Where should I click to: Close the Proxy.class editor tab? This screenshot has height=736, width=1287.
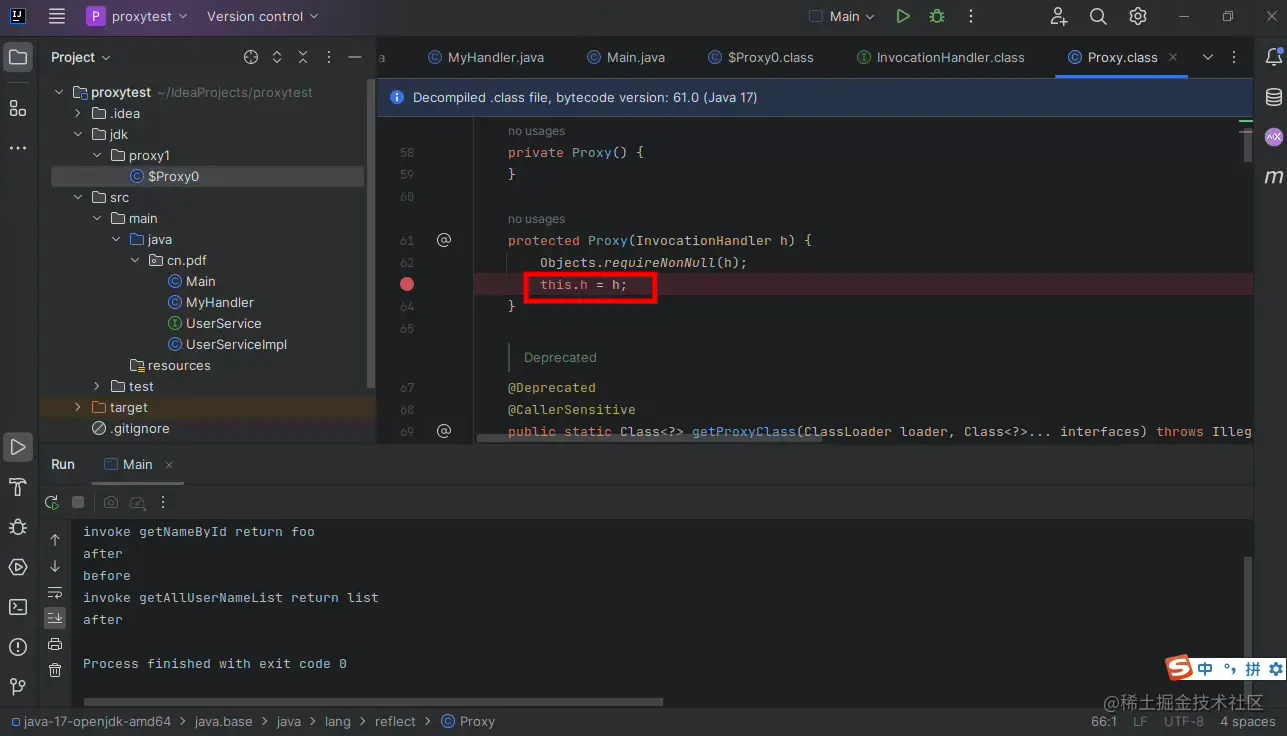tap(1173, 57)
